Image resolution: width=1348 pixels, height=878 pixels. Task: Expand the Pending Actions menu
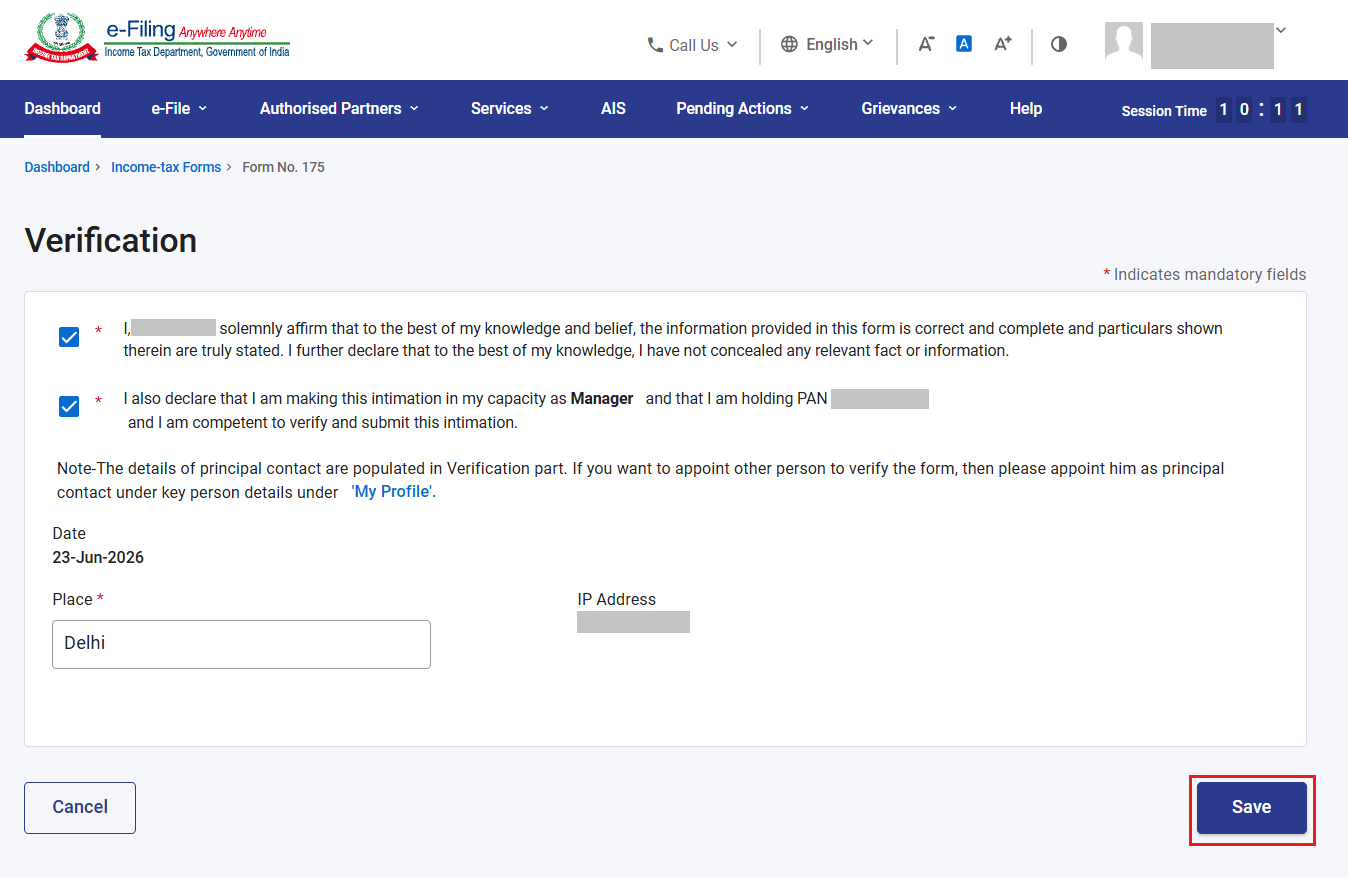pos(742,108)
